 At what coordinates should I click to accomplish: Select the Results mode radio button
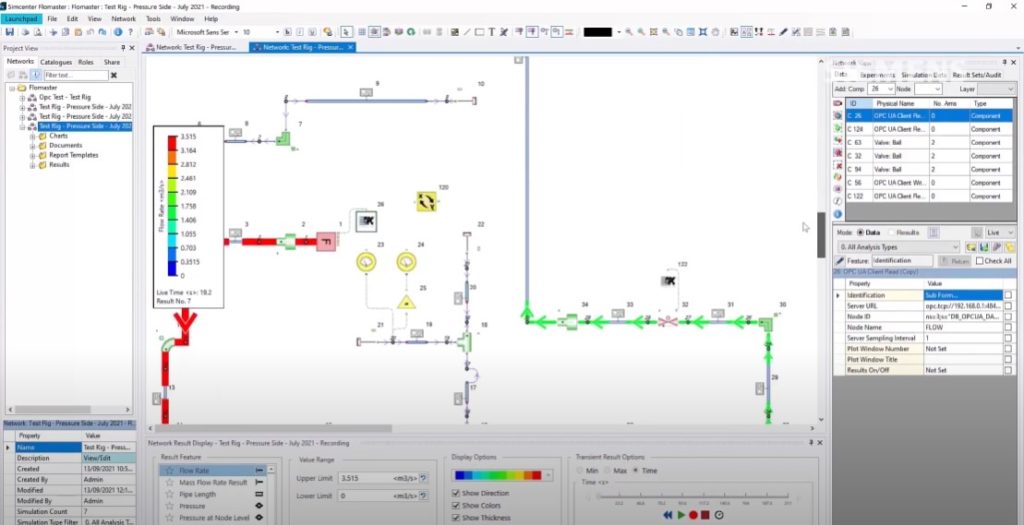point(890,231)
